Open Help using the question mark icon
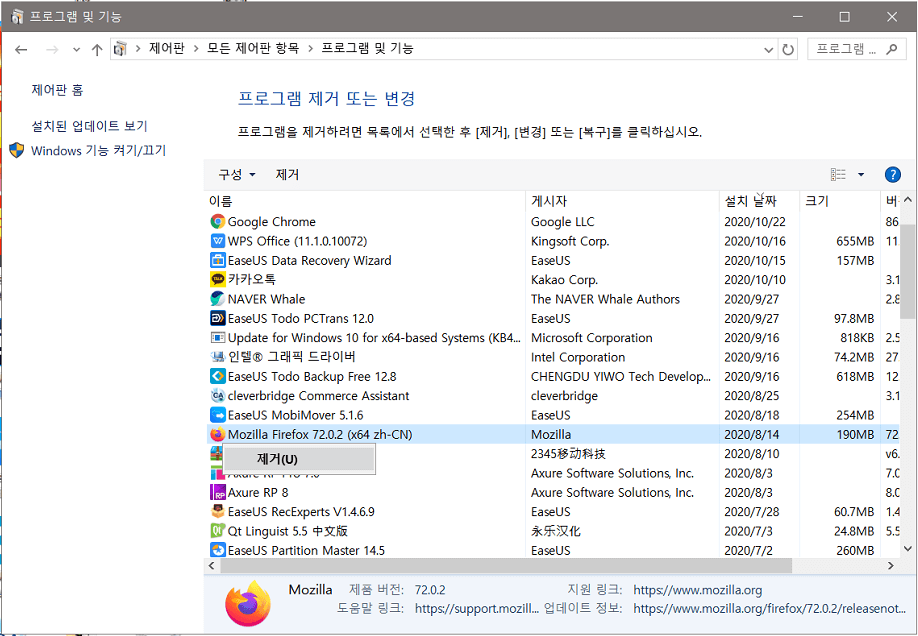 pyautogui.click(x=892, y=174)
